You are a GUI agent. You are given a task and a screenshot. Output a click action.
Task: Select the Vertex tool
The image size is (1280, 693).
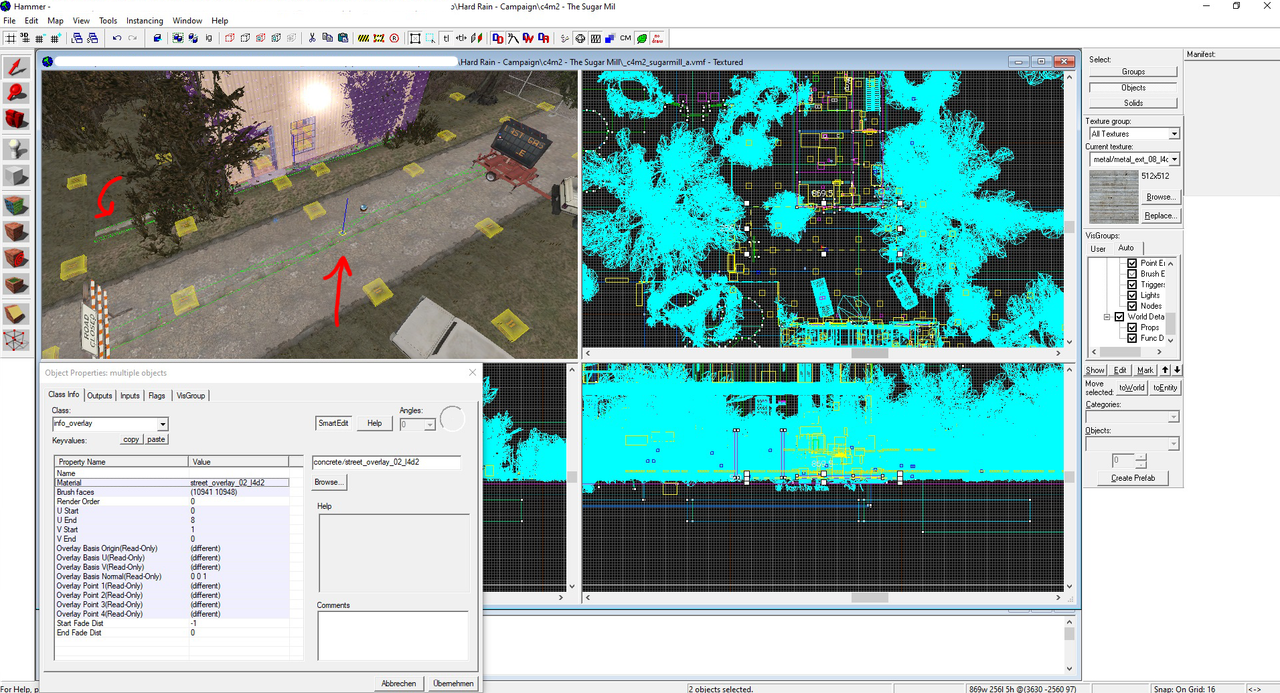pos(16,341)
